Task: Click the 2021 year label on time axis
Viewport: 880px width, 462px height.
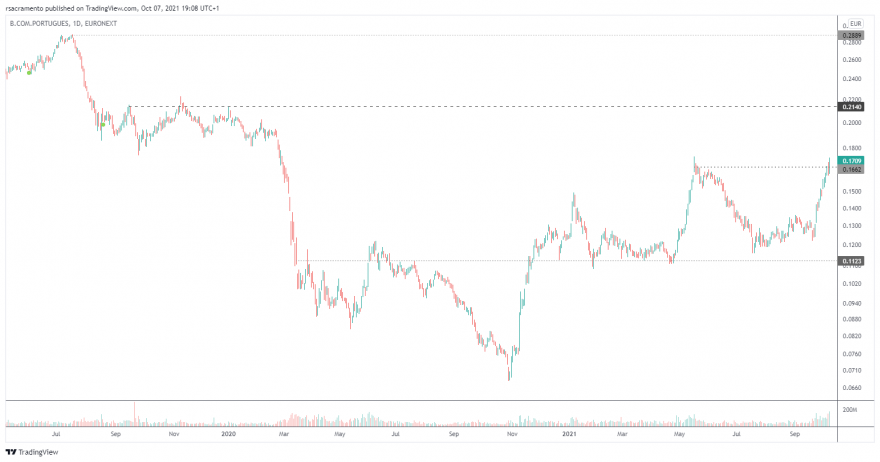Action: click(x=569, y=434)
